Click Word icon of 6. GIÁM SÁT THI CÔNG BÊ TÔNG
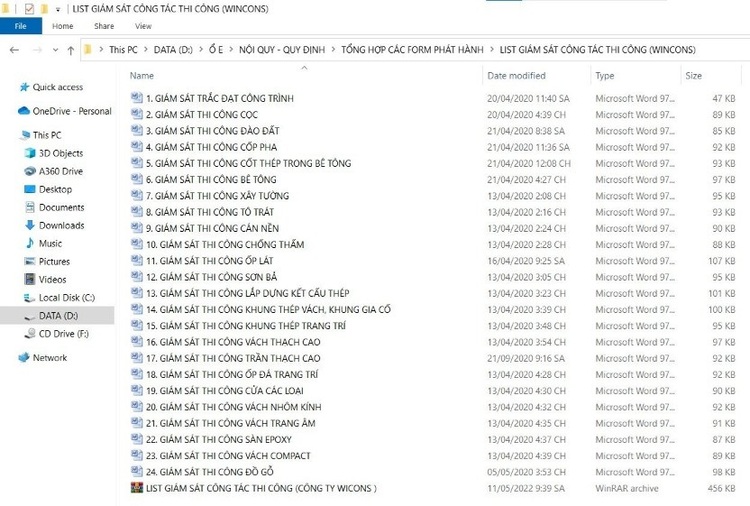Image resolution: width=750 pixels, height=506 pixels. pos(137,179)
